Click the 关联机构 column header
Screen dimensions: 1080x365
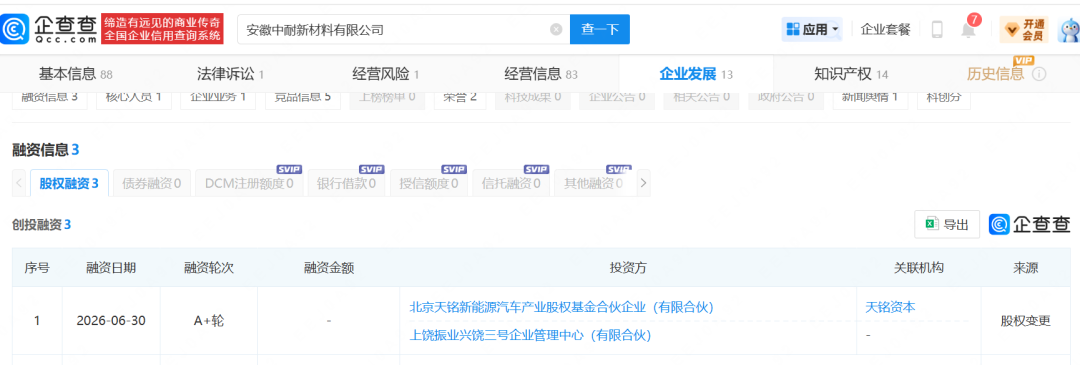click(x=918, y=268)
